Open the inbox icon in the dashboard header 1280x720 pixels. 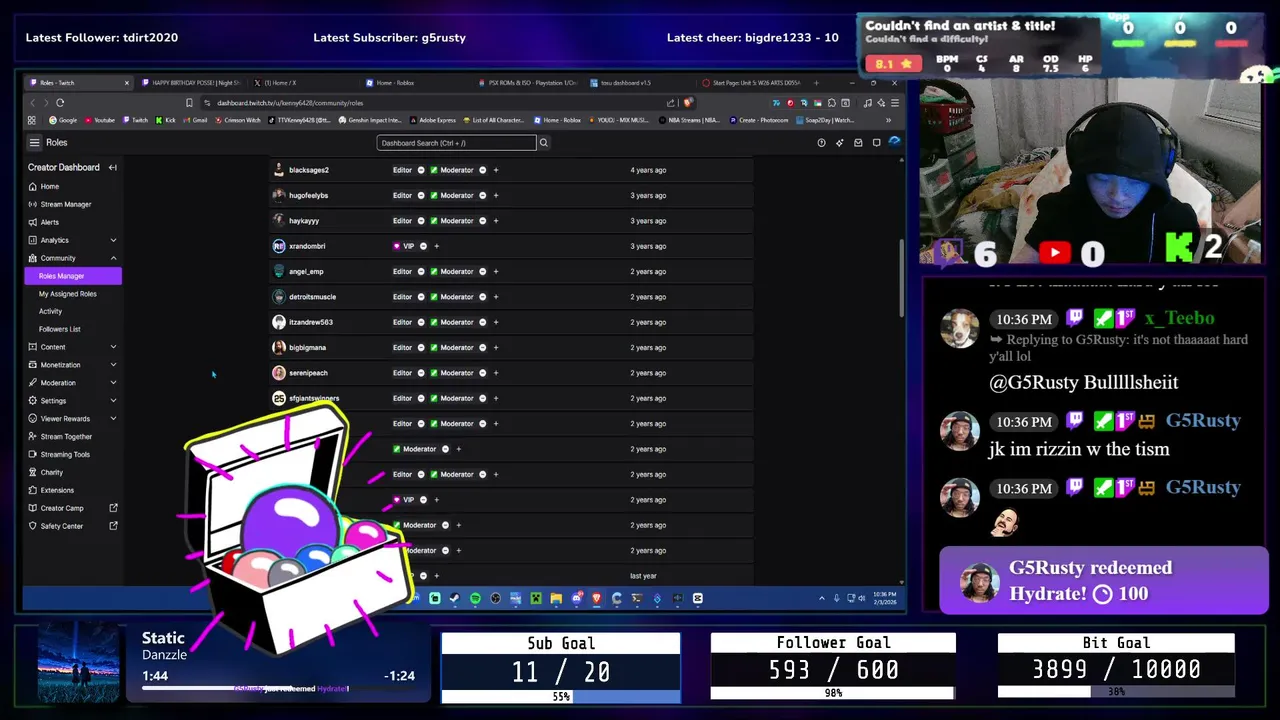[x=858, y=143]
